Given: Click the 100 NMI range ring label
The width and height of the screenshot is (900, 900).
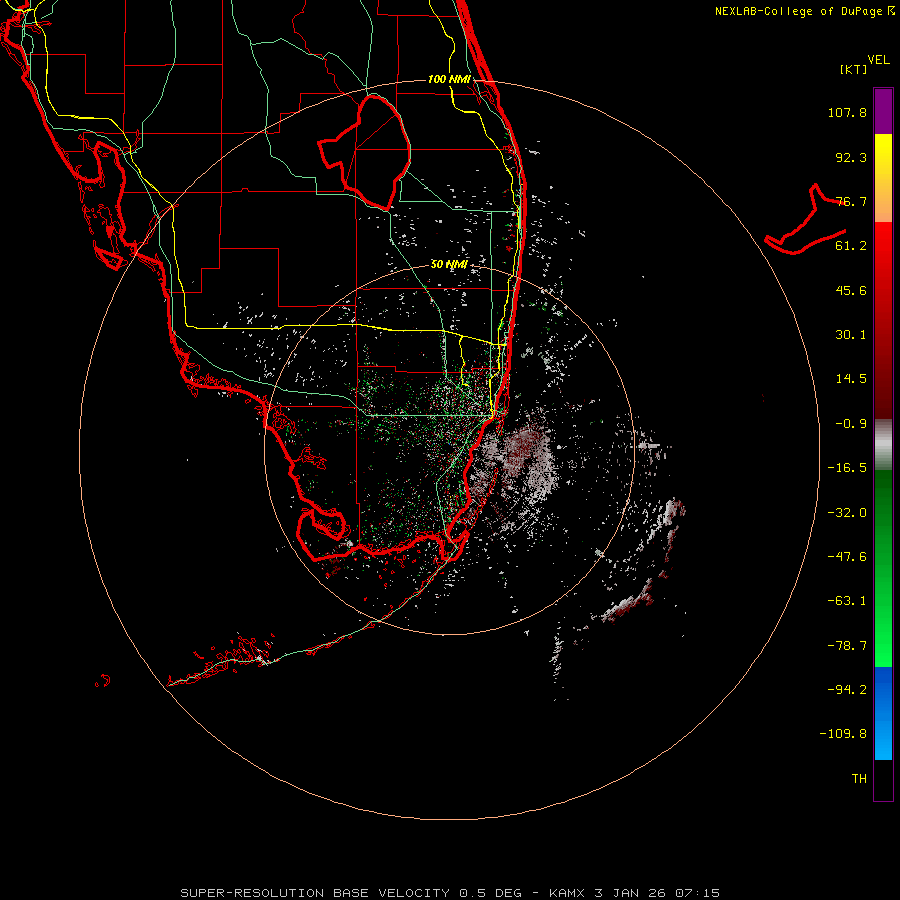Looking at the screenshot, I should point(449,79).
